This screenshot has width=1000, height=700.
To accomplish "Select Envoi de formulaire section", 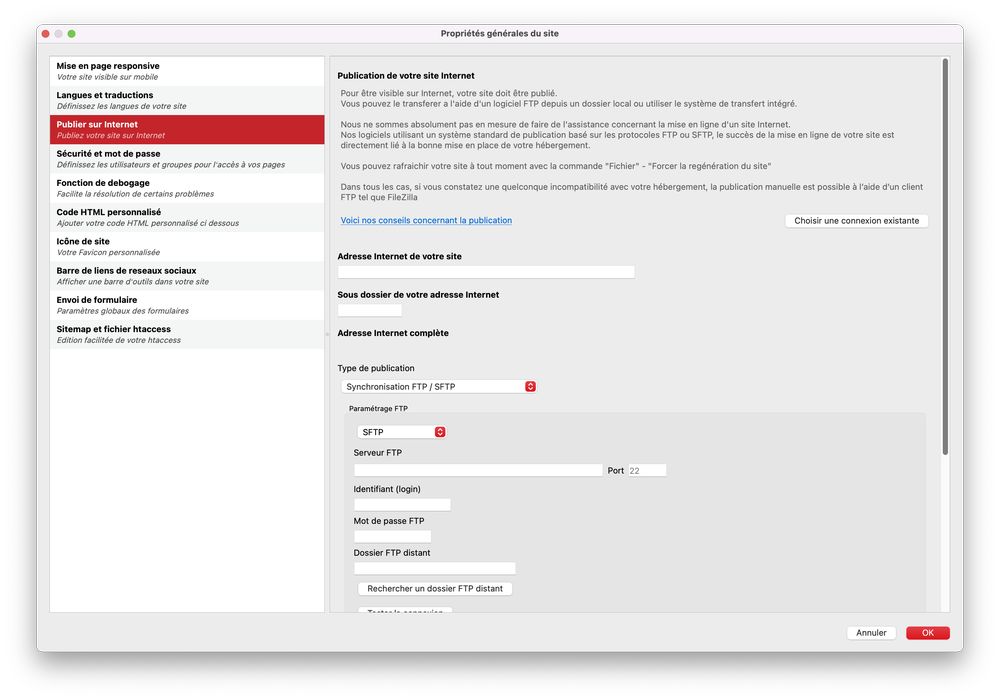I will (x=187, y=305).
